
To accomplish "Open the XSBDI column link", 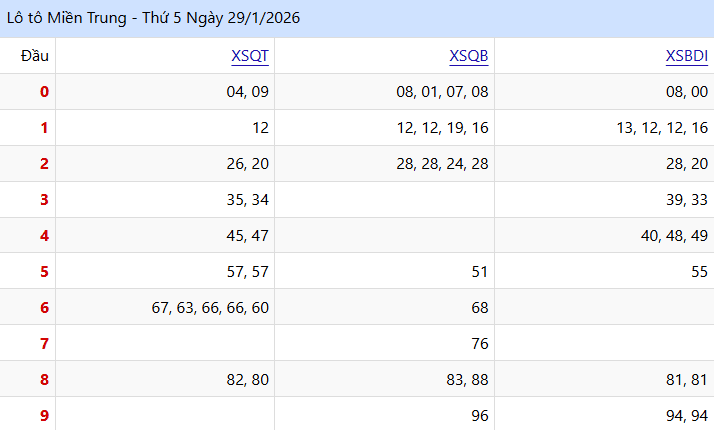I will coord(686,56).
